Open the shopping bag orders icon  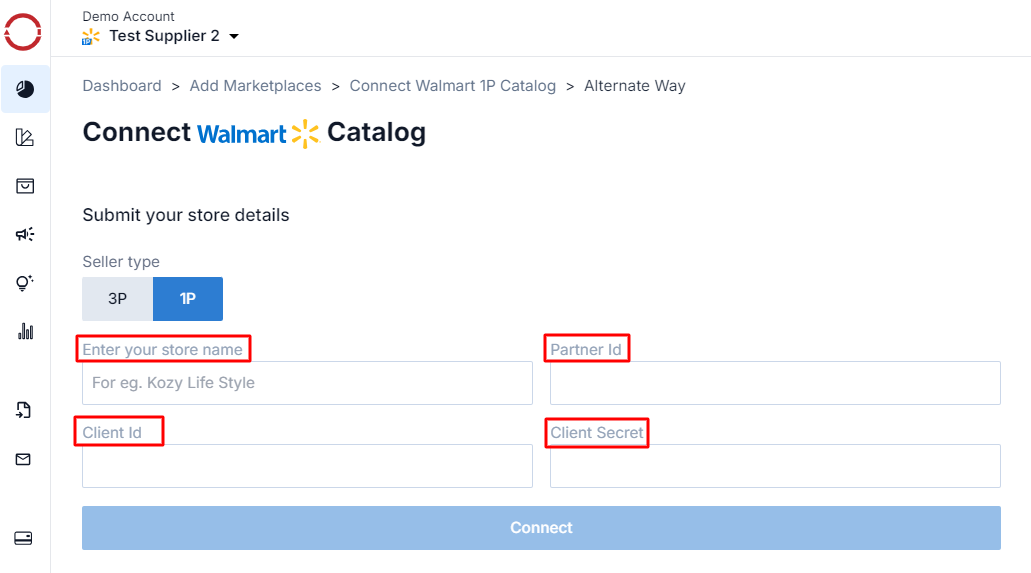pos(25,186)
